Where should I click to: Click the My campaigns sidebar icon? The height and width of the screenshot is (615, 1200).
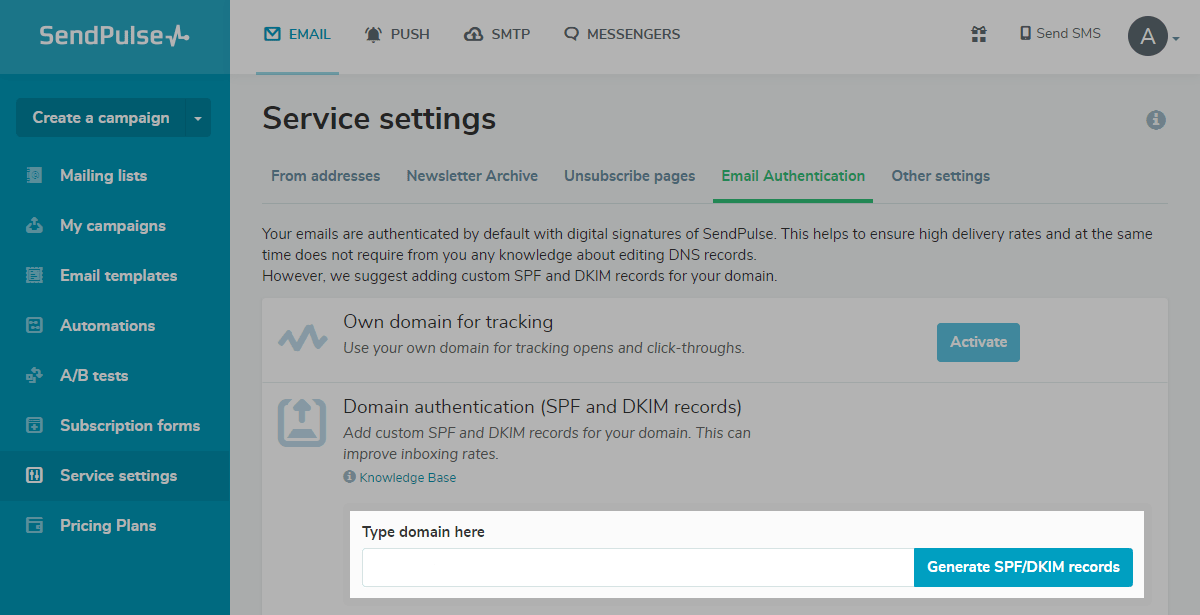(35, 225)
